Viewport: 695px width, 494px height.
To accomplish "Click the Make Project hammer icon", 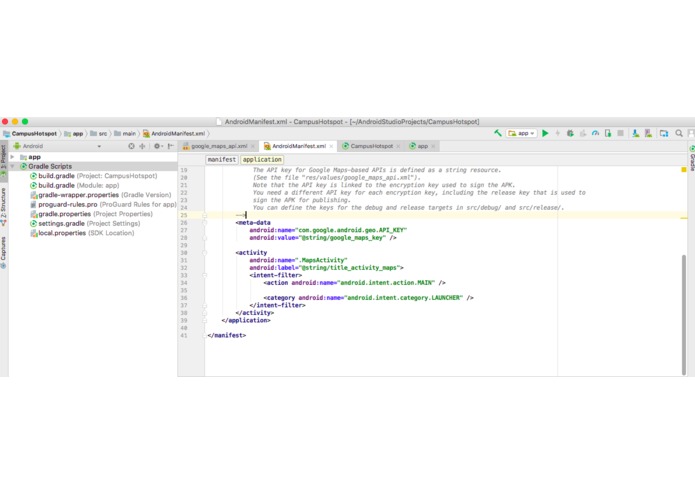I will (x=498, y=133).
